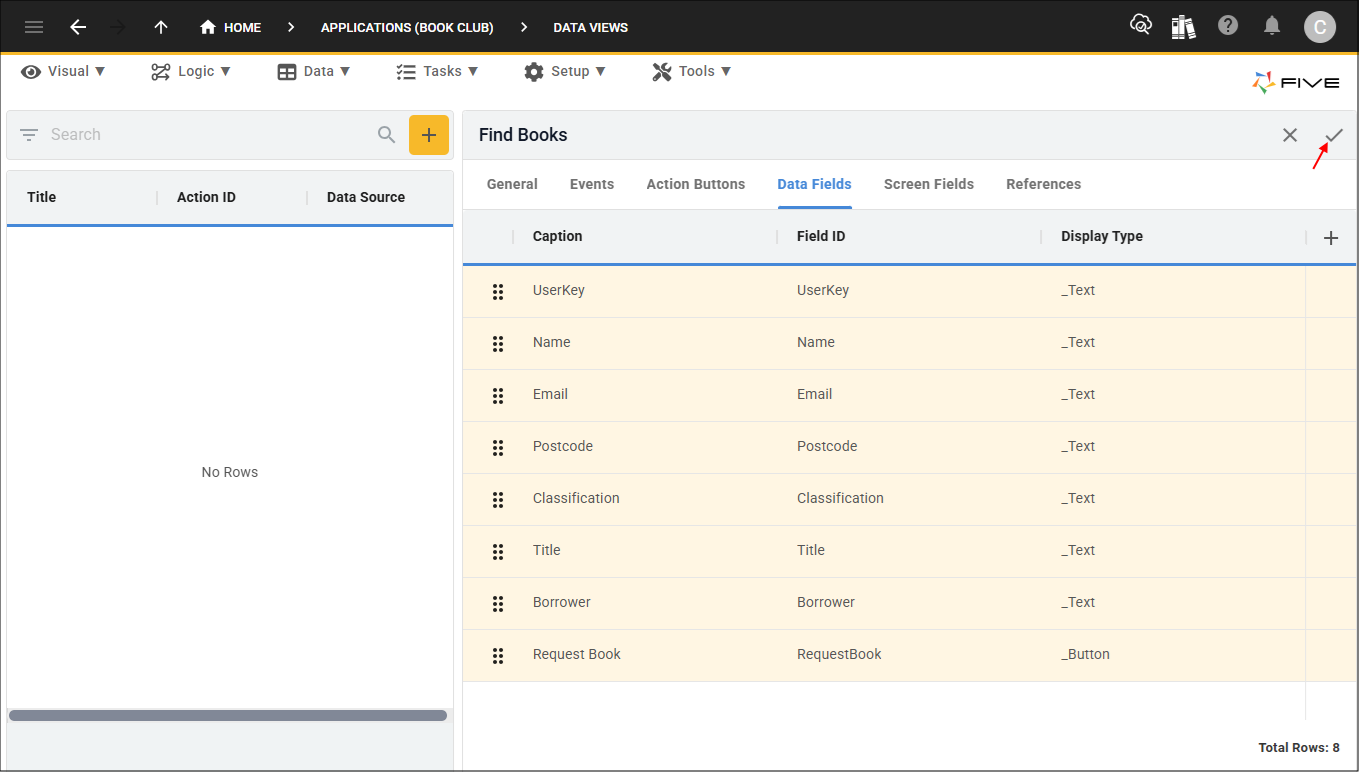Image resolution: width=1359 pixels, height=772 pixels.
Task: Switch to the Screen Fields tab
Action: [928, 184]
